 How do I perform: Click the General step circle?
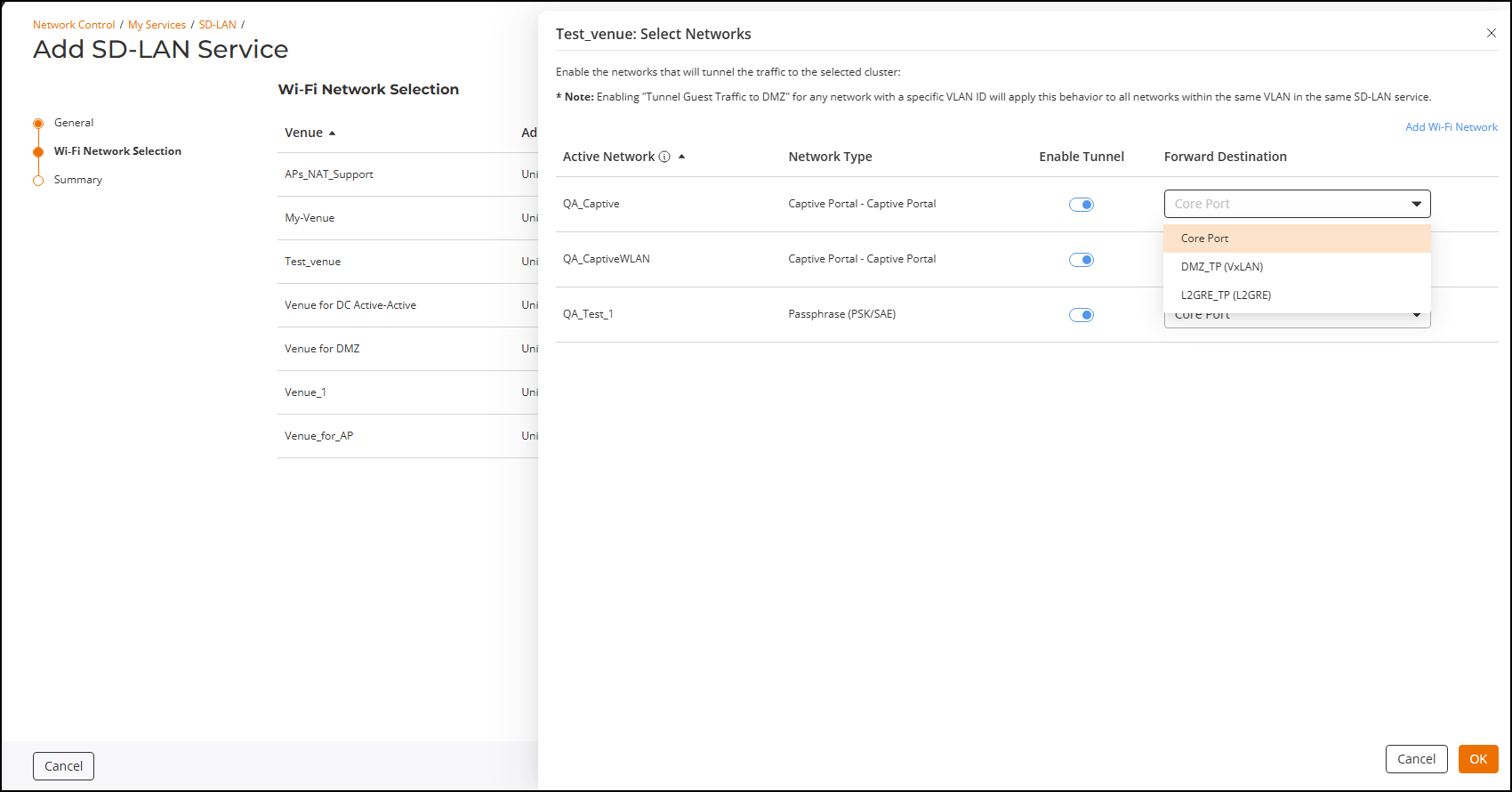point(38,124)
